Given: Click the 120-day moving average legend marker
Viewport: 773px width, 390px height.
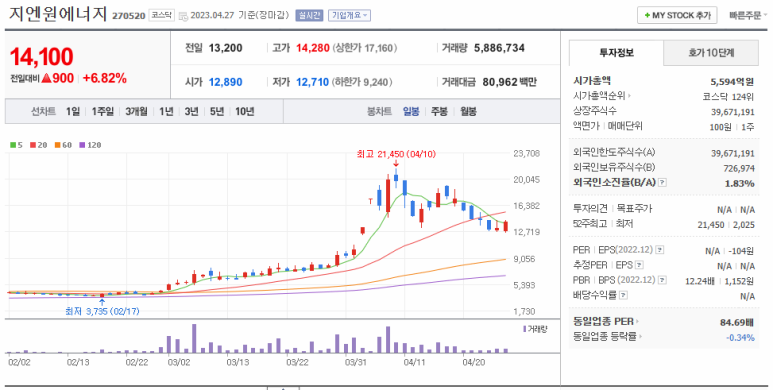Looking at the screenshot, I should tap(82, 145).
